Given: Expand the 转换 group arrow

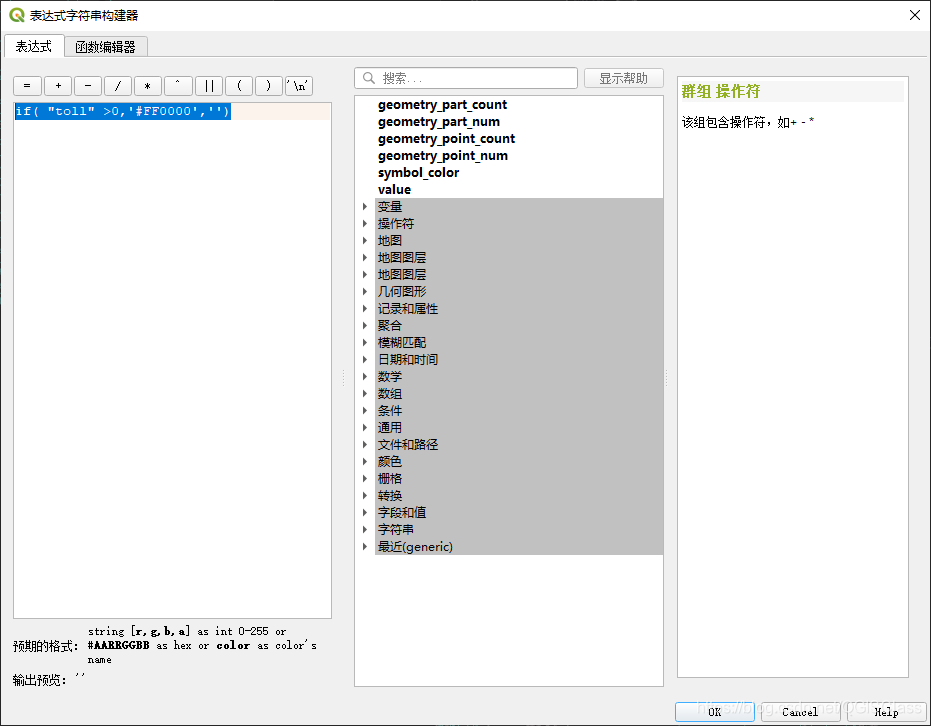Looking at the screenshot, I should (365, 496).
